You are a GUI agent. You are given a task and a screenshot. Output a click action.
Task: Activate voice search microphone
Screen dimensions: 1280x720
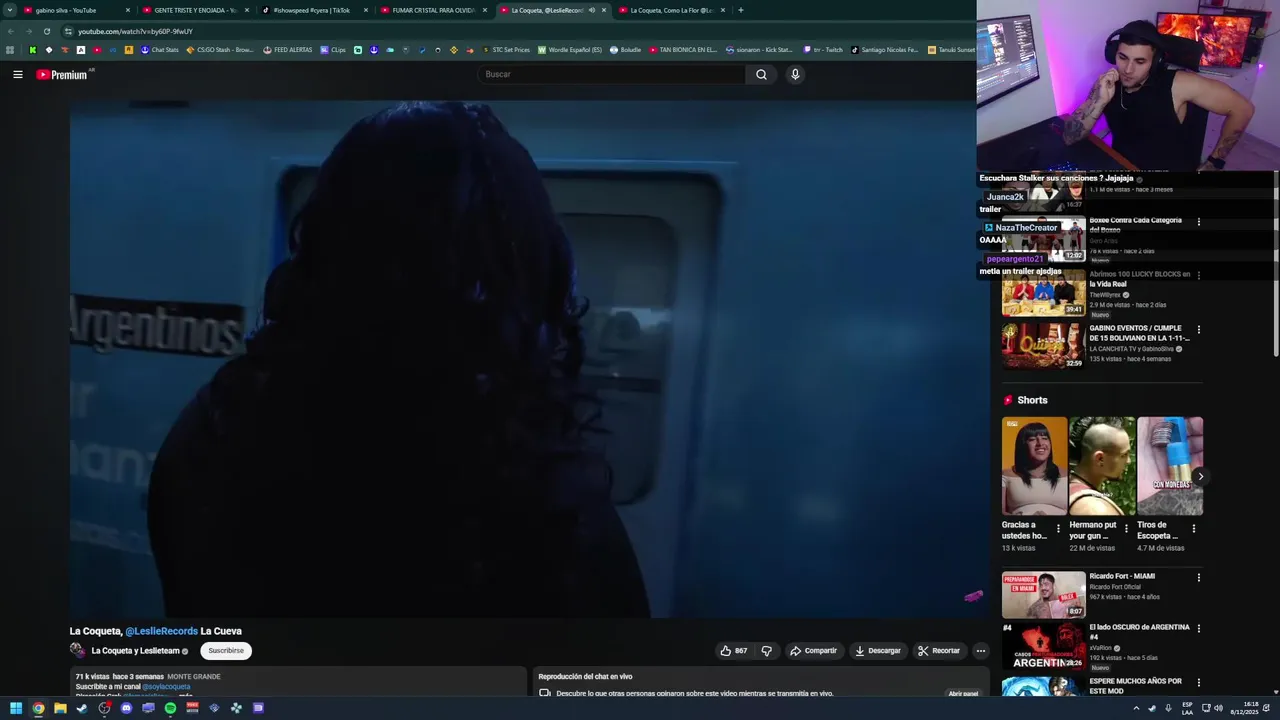click(x=795, y=74)
